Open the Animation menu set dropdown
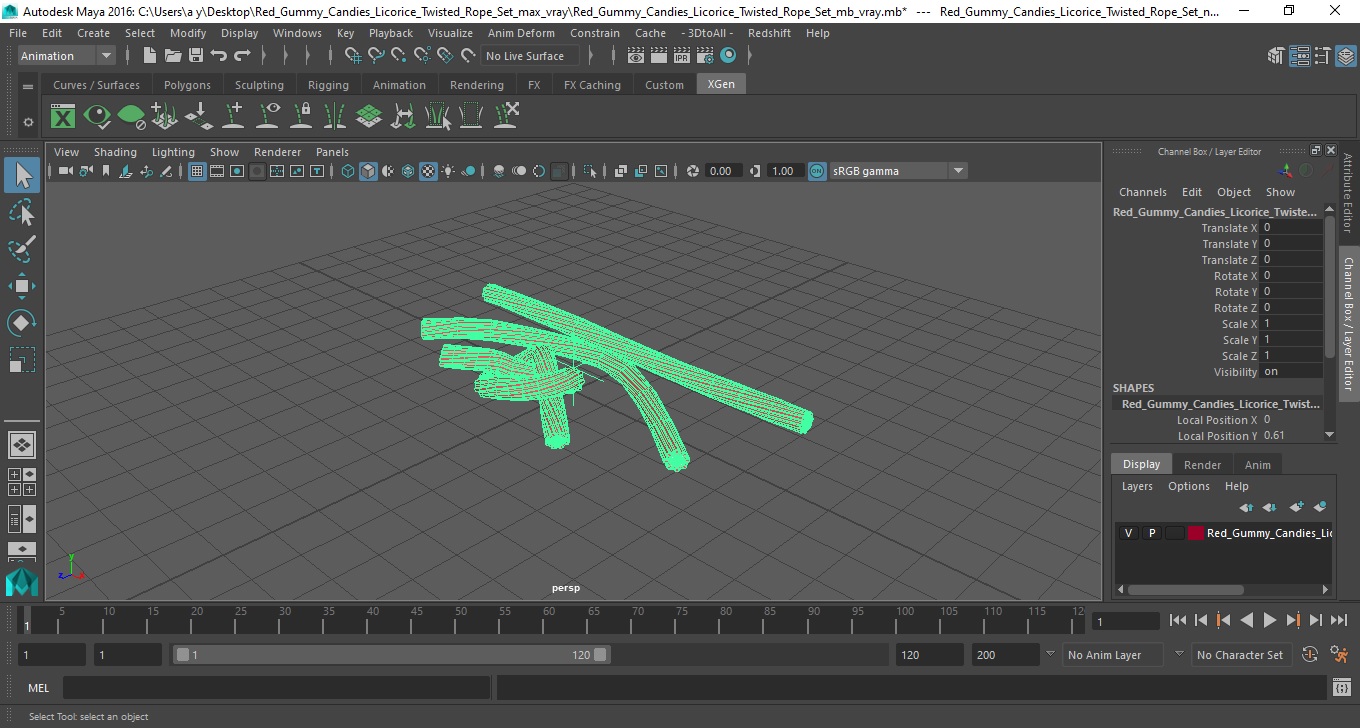Screen dimensions: 1360x728 tap(67, 56)
